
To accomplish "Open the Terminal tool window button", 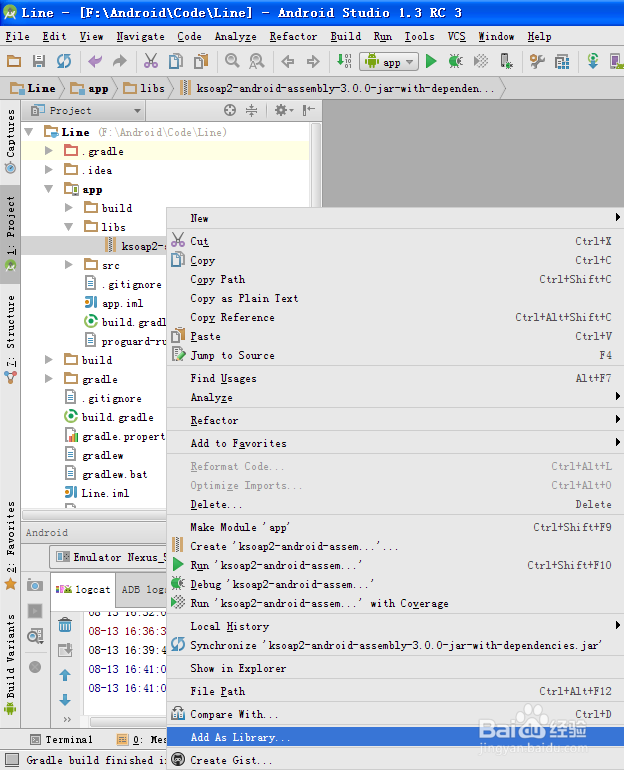I will 62,739.
